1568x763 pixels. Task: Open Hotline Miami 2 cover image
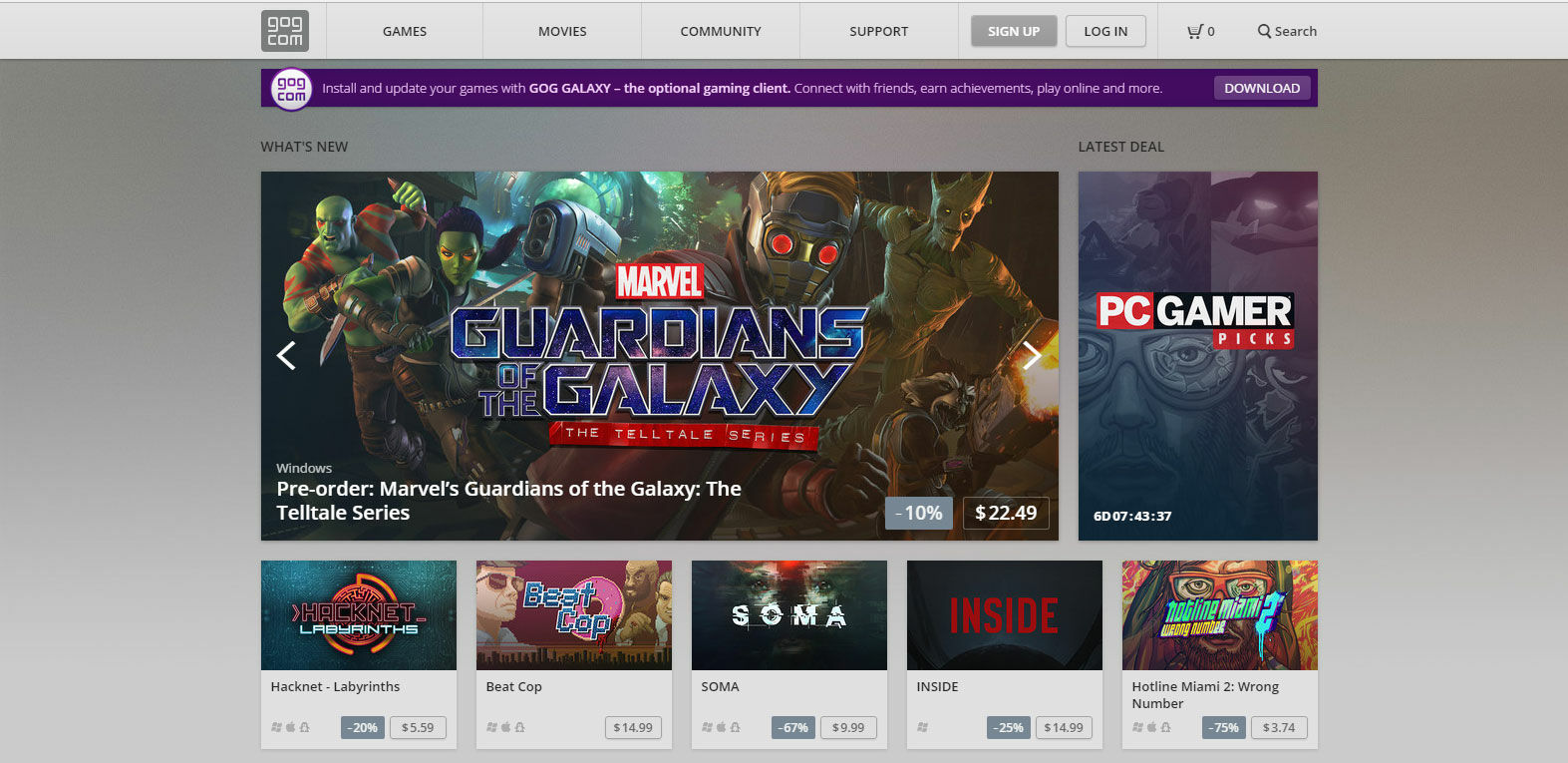pos(1220,615)
